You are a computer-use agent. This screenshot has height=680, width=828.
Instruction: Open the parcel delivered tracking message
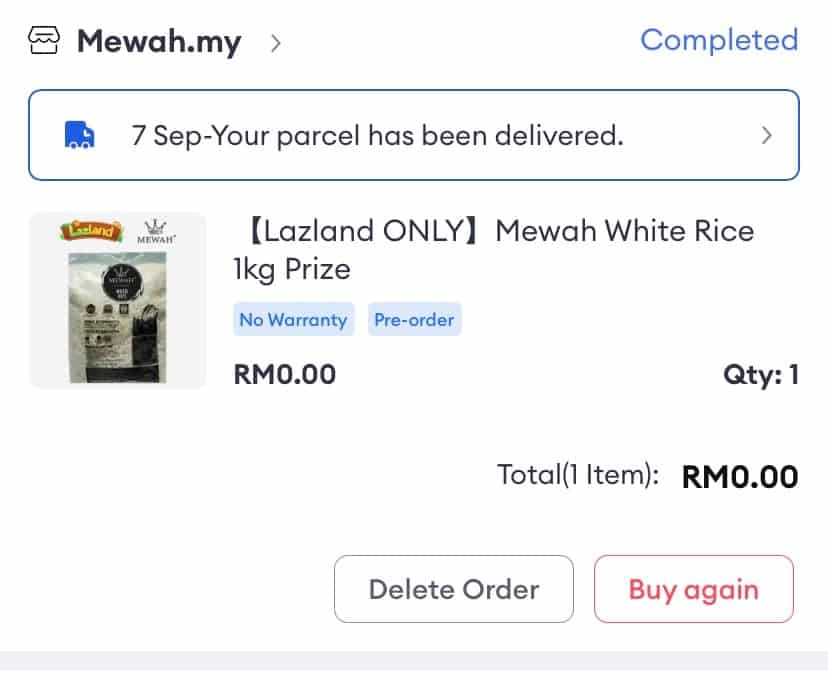(377, 135)
